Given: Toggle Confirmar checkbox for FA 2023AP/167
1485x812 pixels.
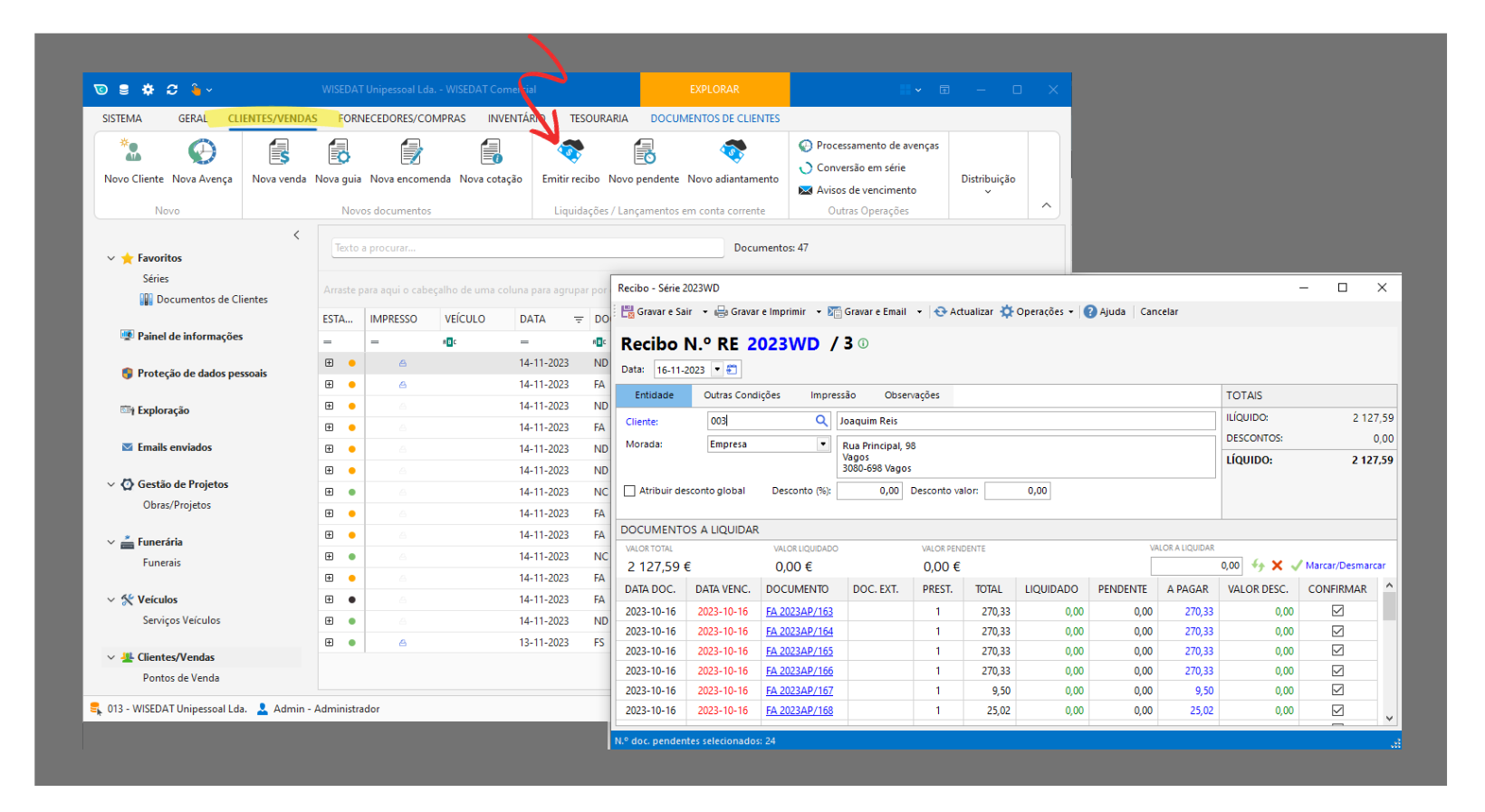Looking at the screenshot, I should 1337,691.
